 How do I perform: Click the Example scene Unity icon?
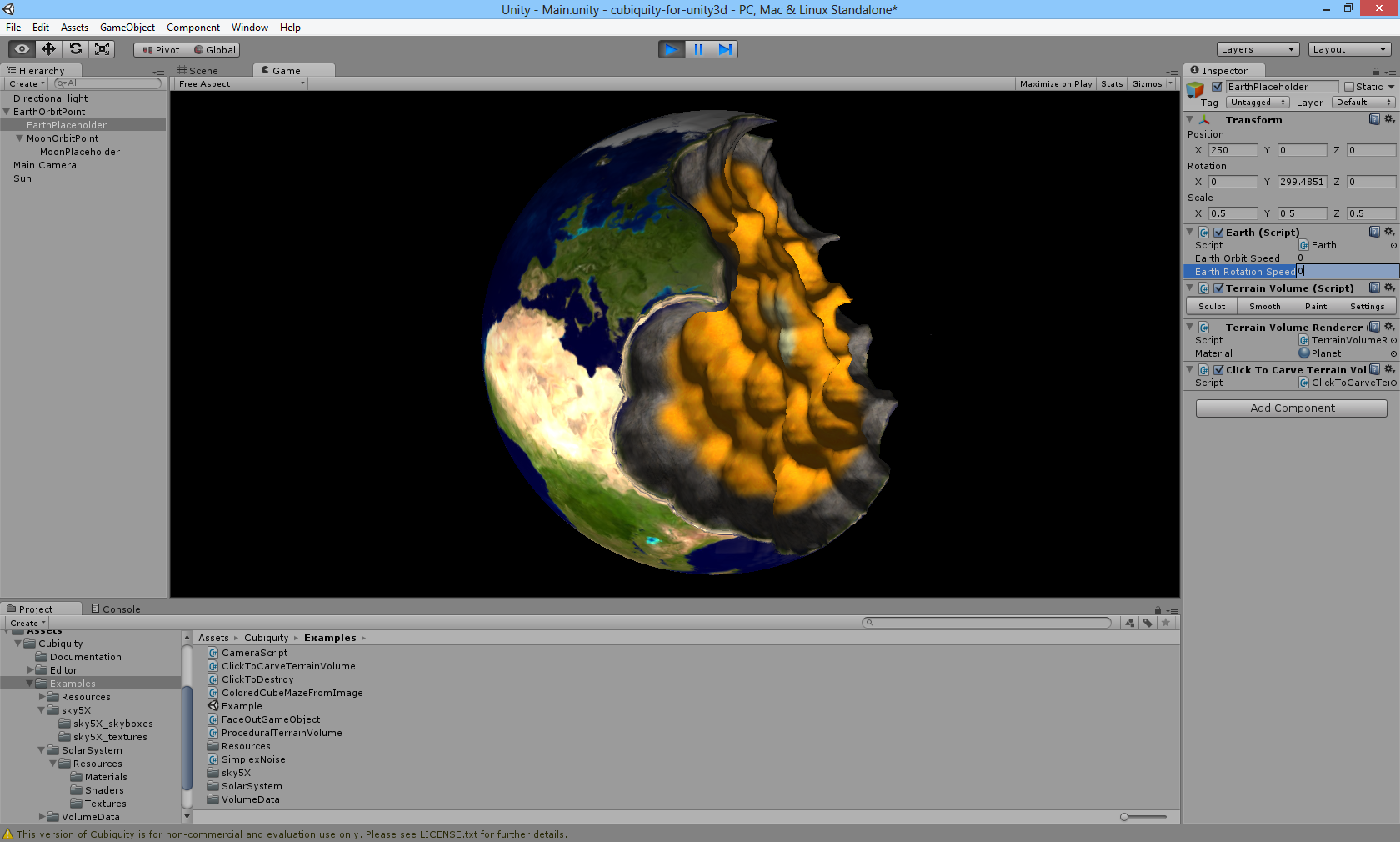pos(213,706)
